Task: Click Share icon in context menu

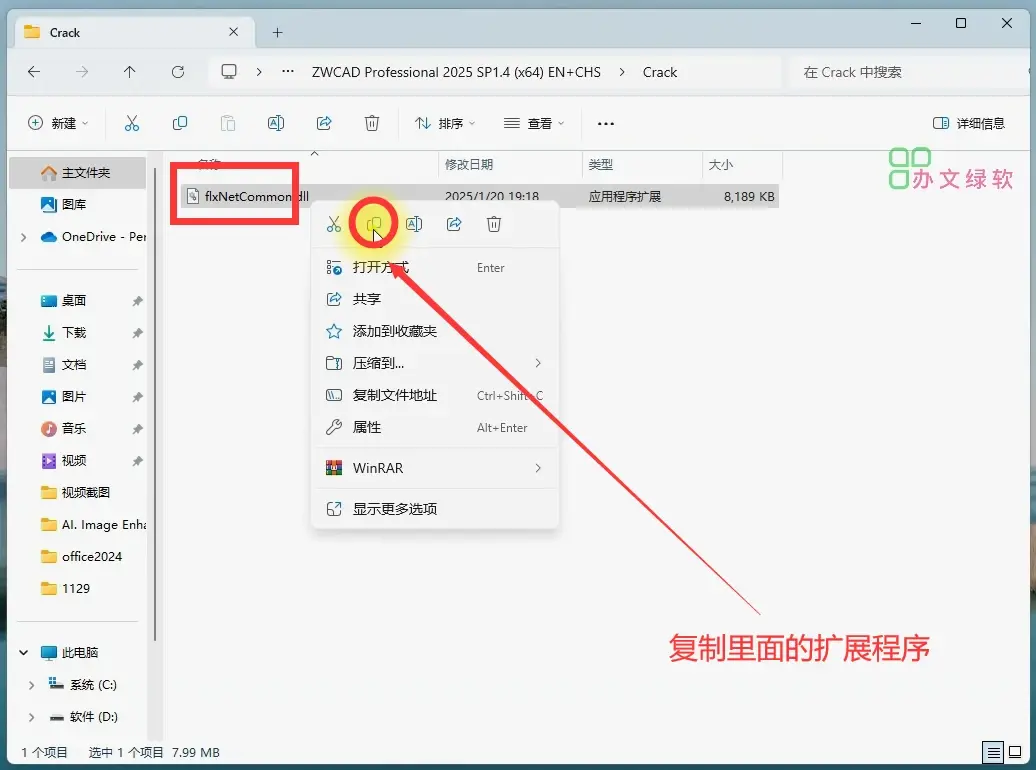Action: pos(454,224)
